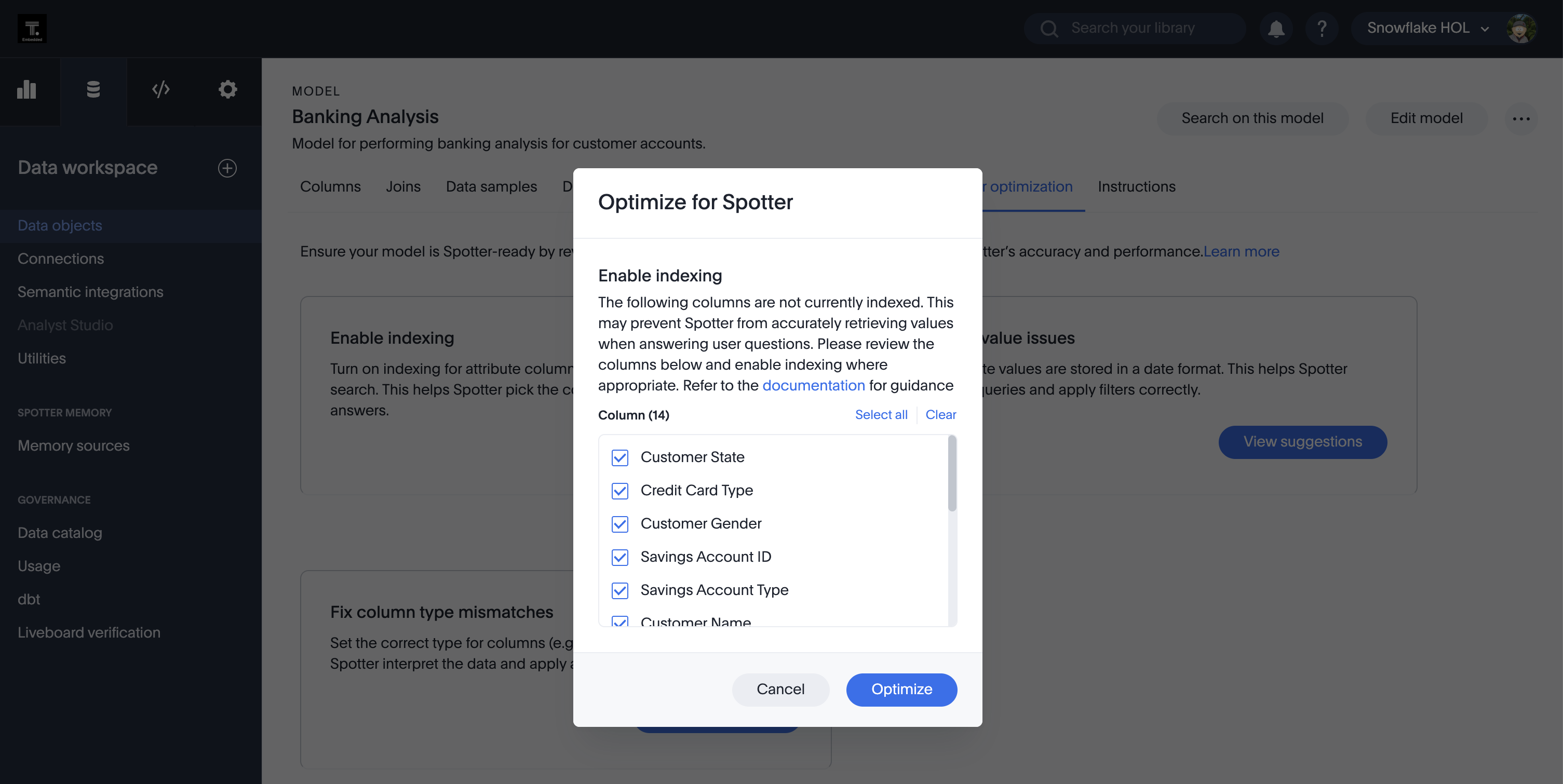Click the Edit model button
Viewport: 1563px width, 784px height.
point(1426,118)
